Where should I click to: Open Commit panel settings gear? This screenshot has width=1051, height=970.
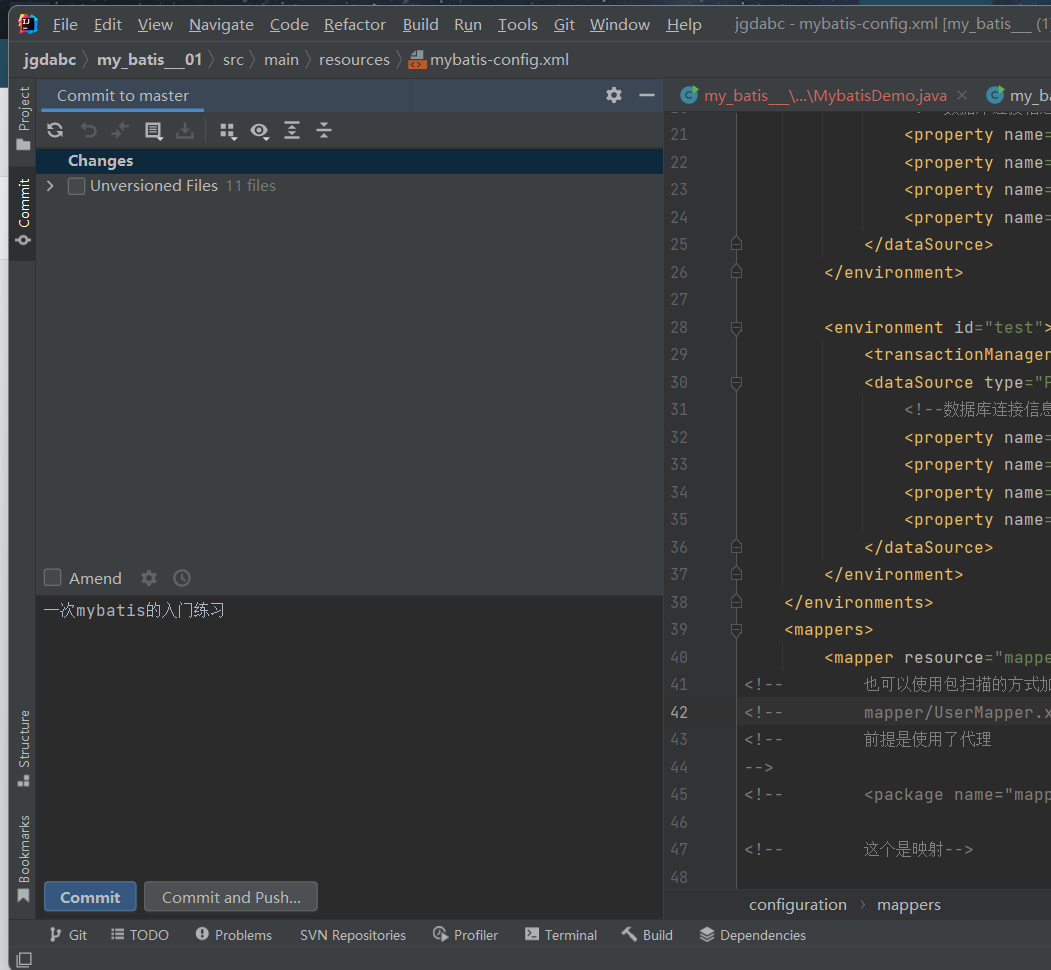(614, 95)
